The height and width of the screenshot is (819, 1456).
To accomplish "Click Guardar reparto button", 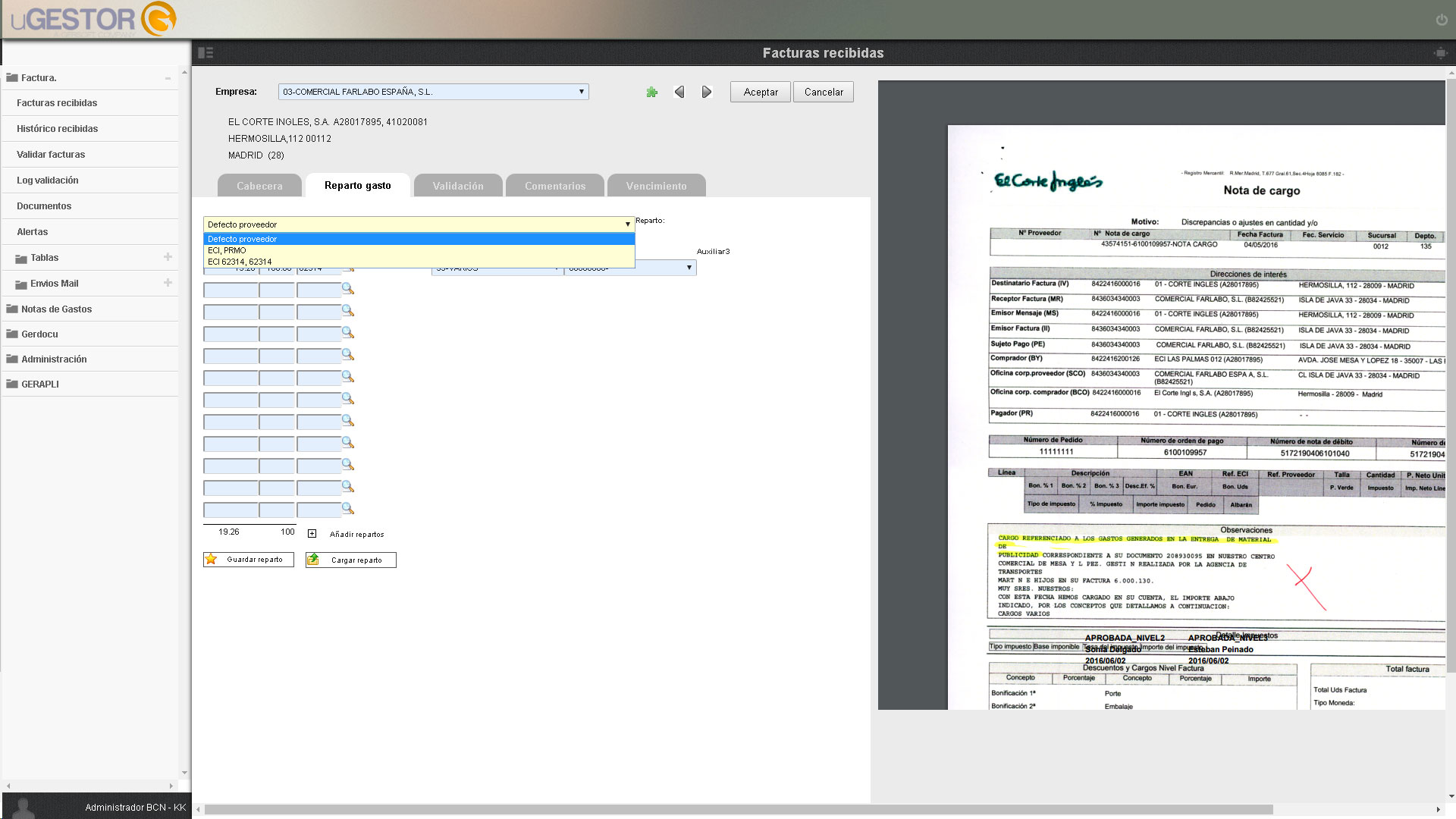I will click(x=249, y=560).
